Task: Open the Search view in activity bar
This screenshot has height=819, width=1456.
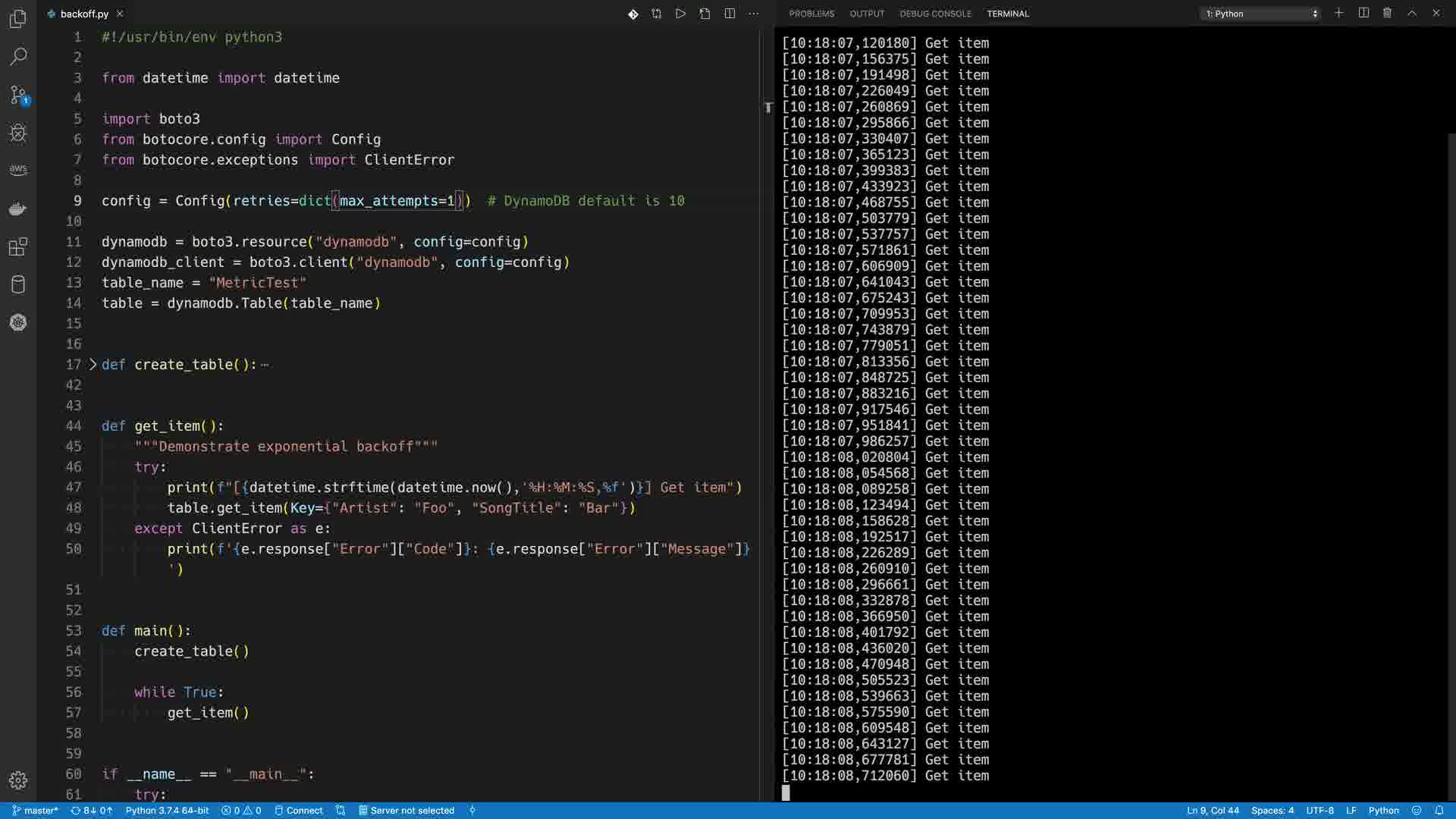Action: pos(18,57)
